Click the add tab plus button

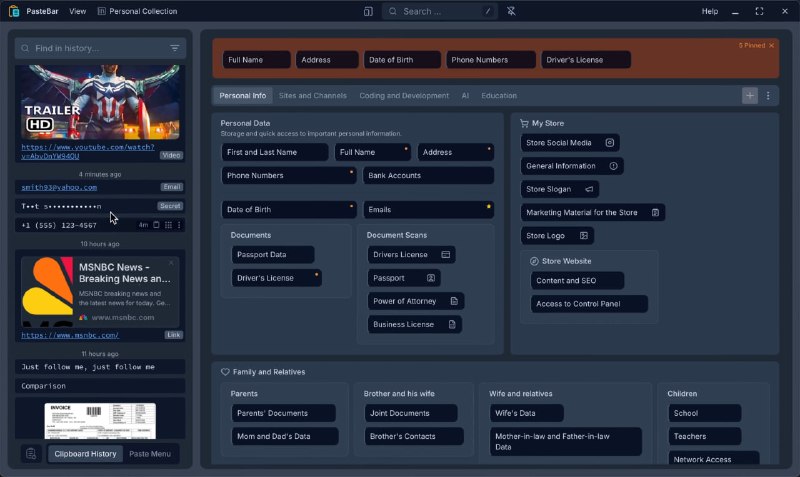click(749, 95)
